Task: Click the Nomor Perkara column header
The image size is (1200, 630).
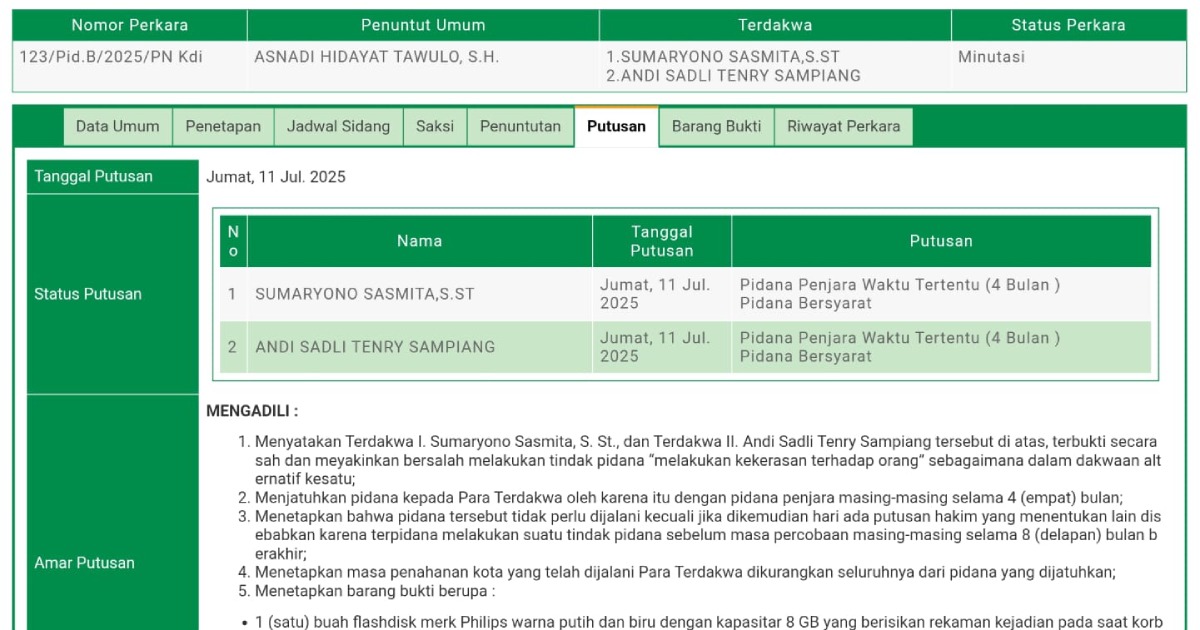Action: [x=130, y=25]
